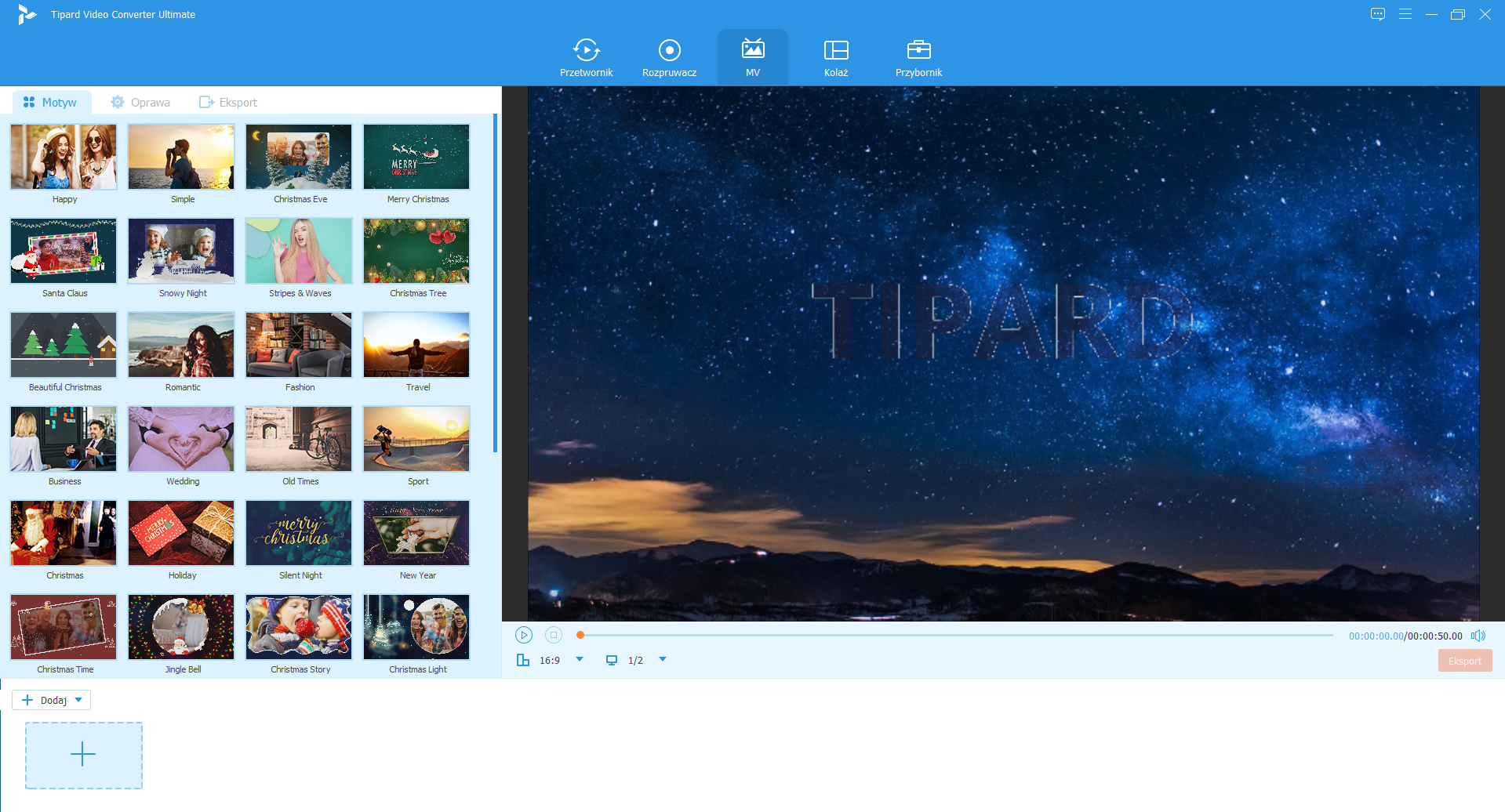The height and width of the screenshot is (812, 1505).
Task: Expand the 1/2 preview quality dropdown
Action: coord(663,659)
